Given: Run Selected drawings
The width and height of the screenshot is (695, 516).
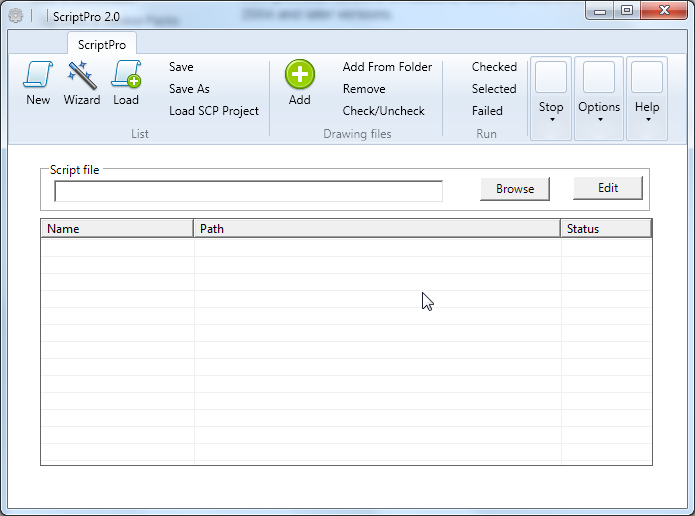Looking at the screenshot, I should (494, 89).
